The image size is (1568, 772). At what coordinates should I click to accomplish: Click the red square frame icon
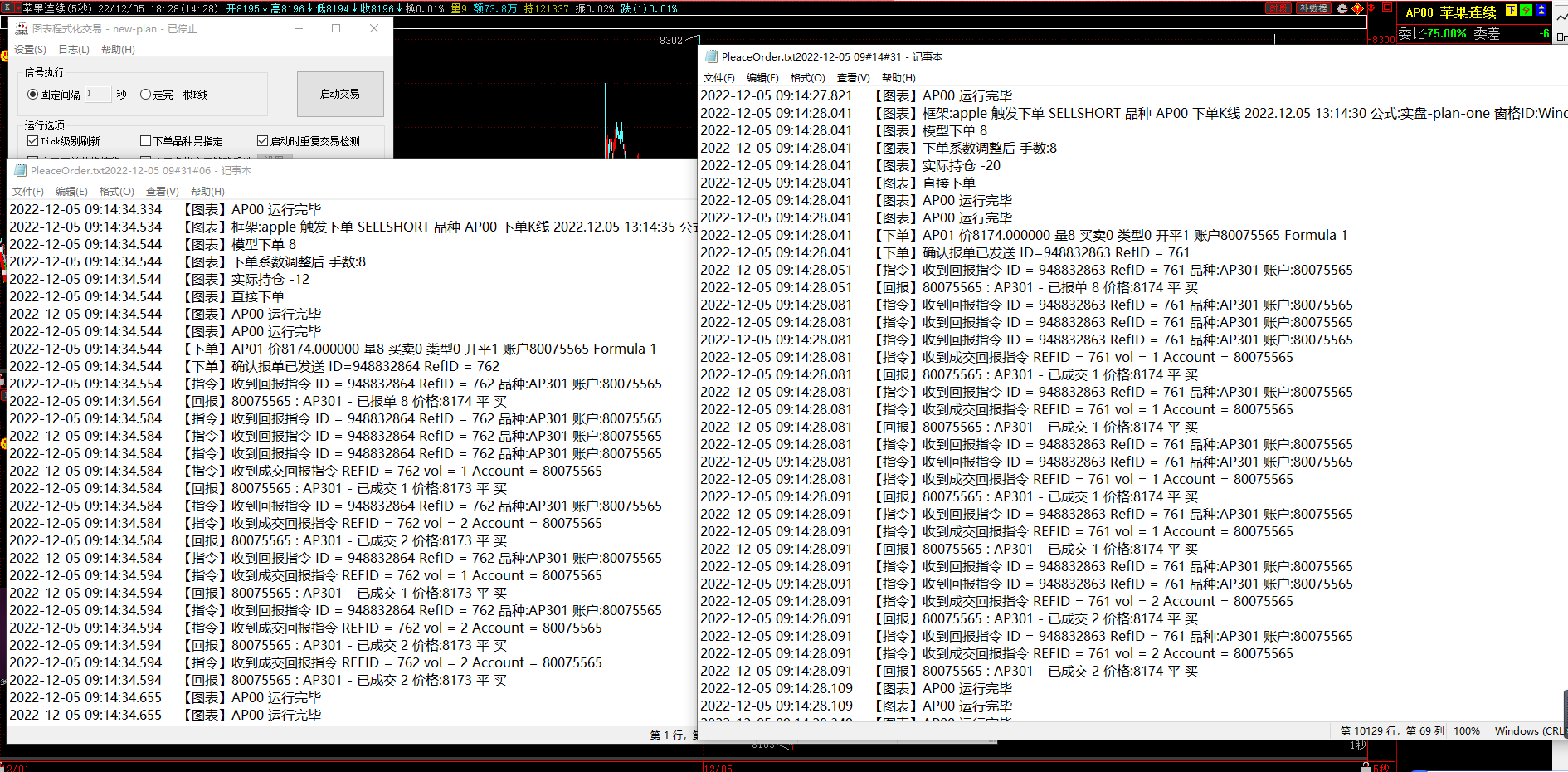click(1386, 7)
